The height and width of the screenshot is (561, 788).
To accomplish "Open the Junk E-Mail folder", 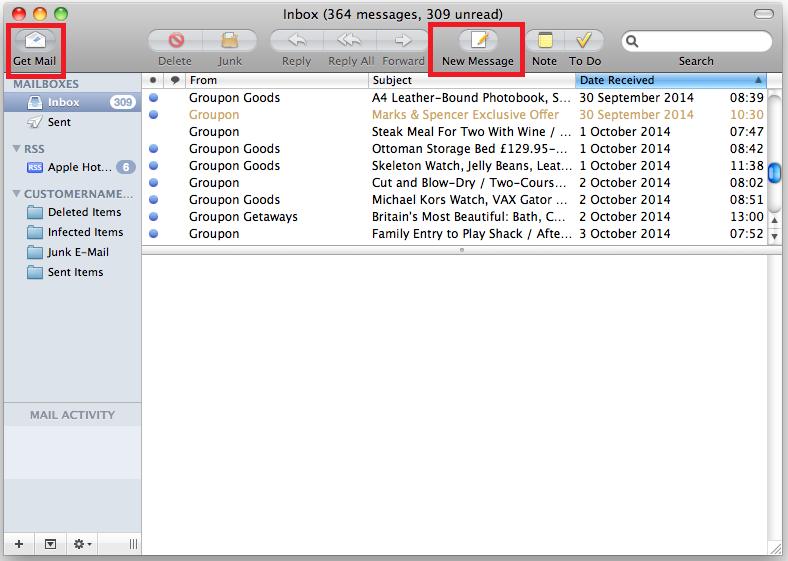I will click(x=78, y=252).
